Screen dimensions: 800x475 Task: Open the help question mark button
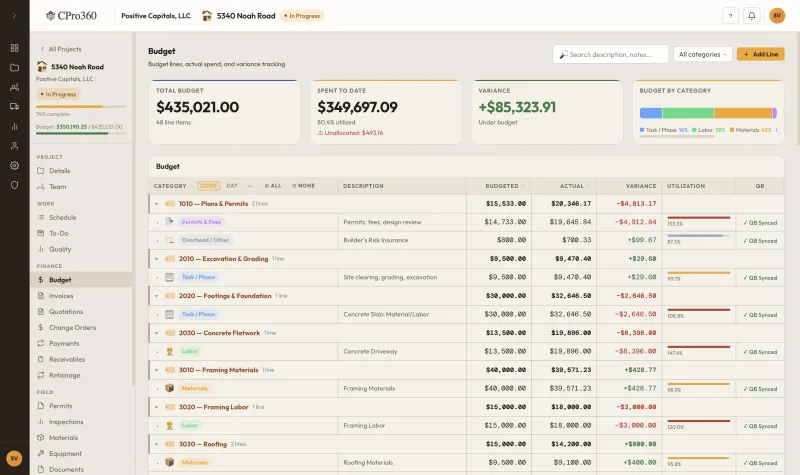731,16
